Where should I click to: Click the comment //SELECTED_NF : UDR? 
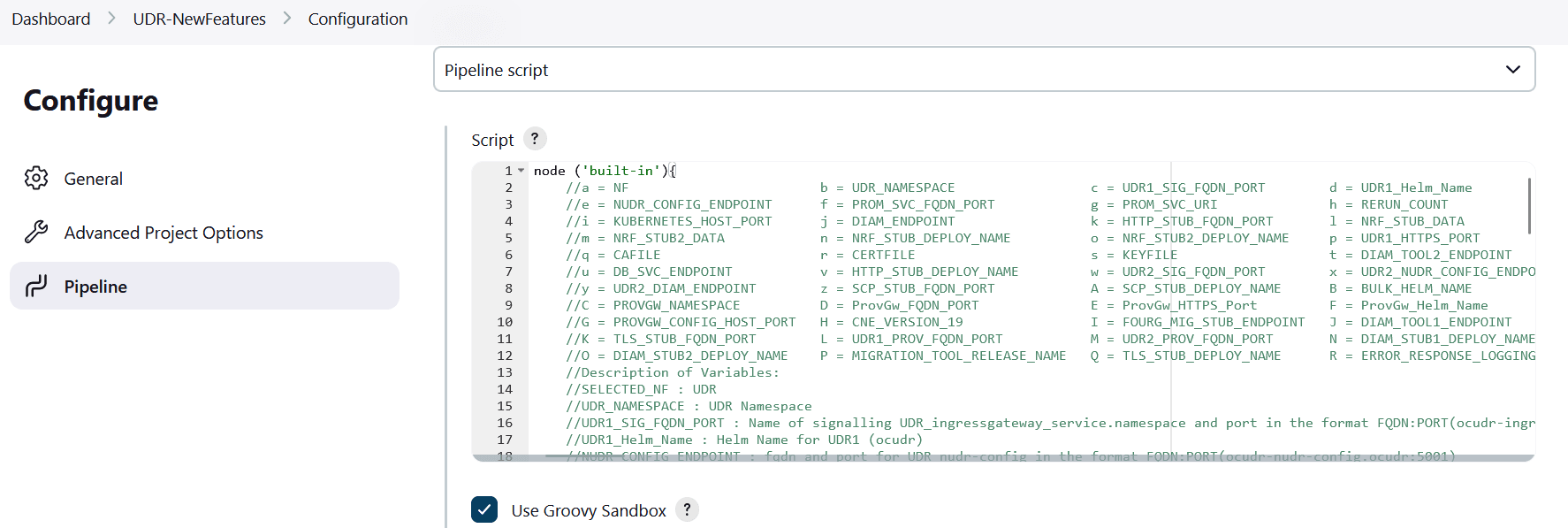tap(641, 389)
